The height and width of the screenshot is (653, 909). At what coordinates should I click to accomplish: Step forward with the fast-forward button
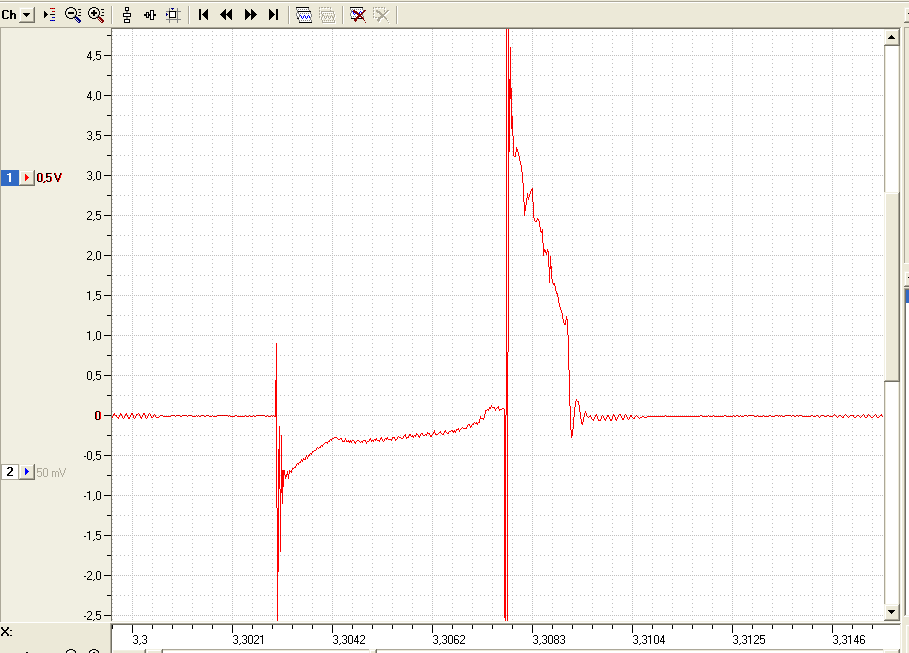(250, 14)
